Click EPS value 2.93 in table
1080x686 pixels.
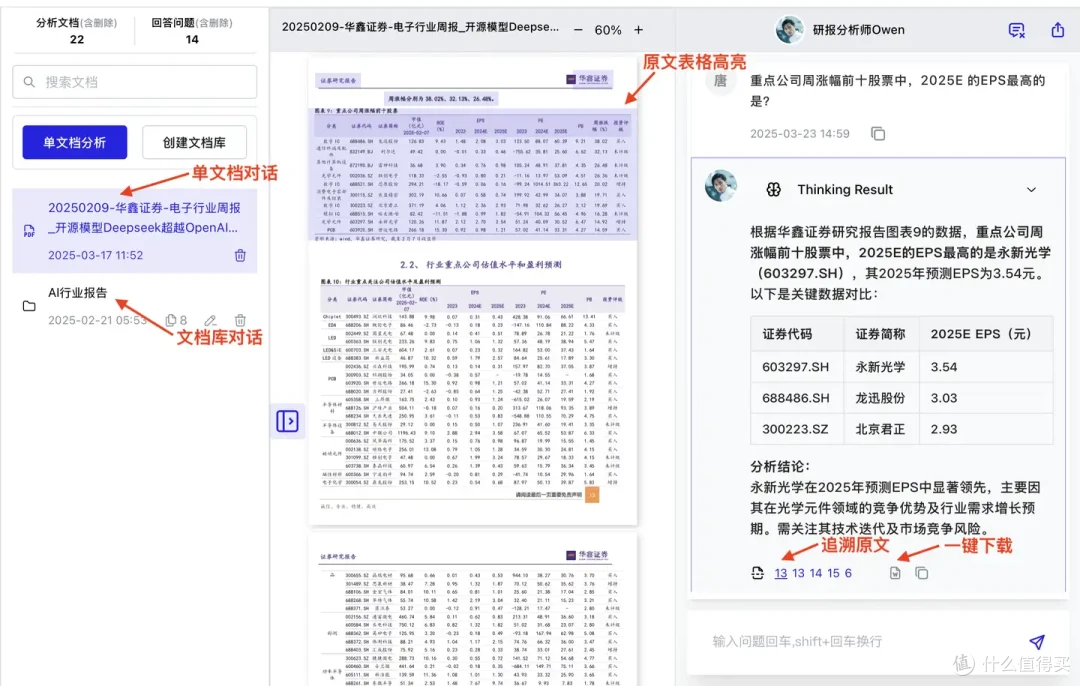point(944,429)
